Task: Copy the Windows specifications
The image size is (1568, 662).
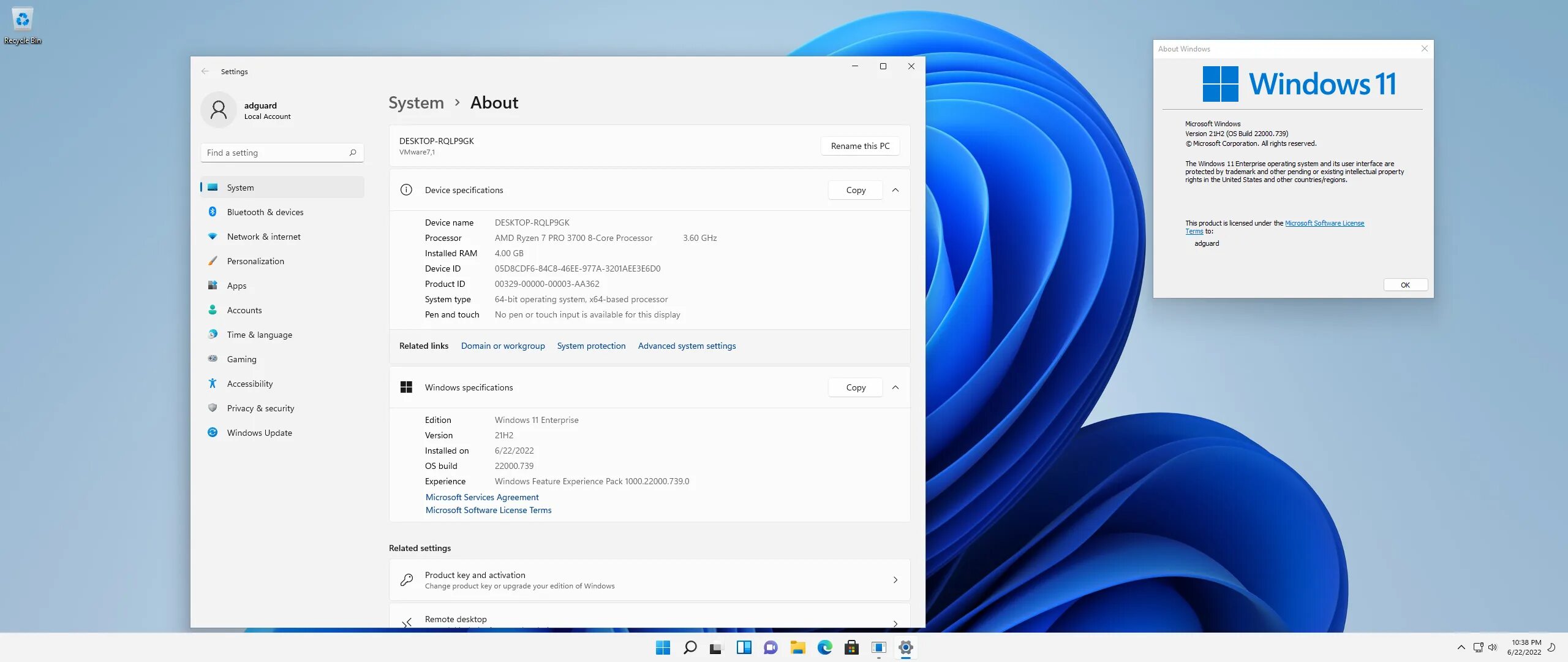Action: (855, 387)
